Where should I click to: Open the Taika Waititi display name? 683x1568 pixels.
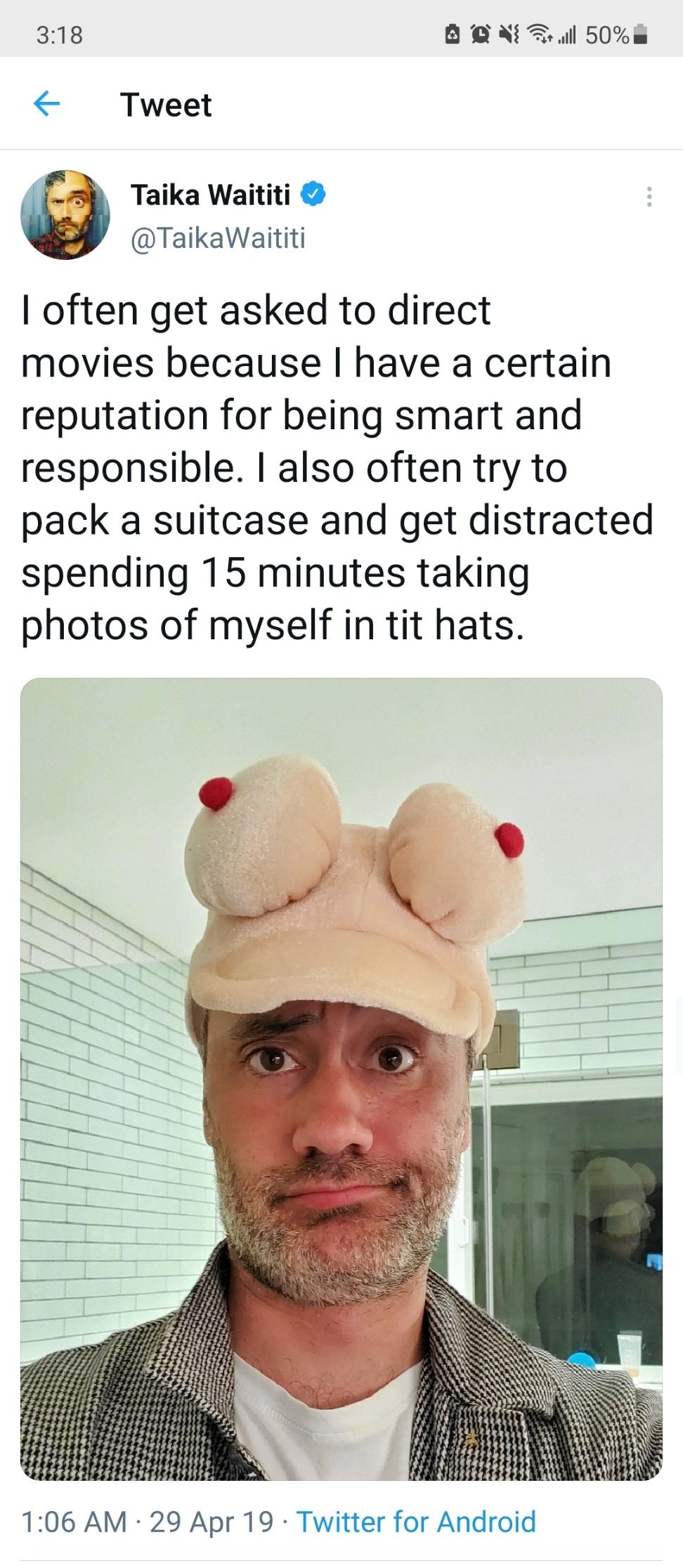click(x=210, y=195)
